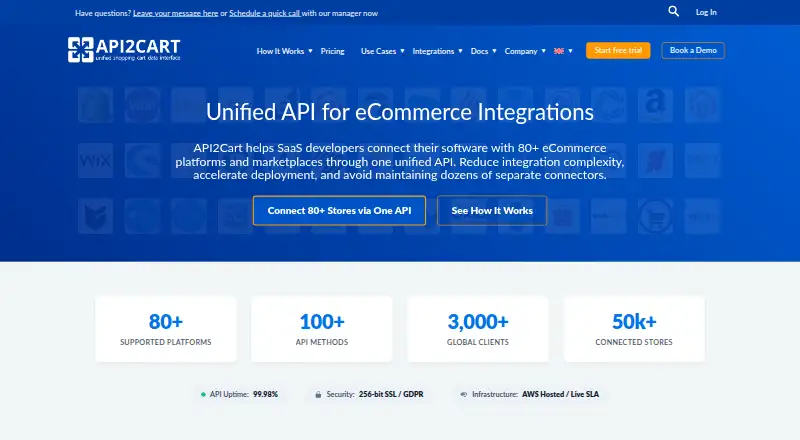Click the Unified API for eCommerce Integrations heading
The height and width of the screenshot is (440, 800).
400,112
